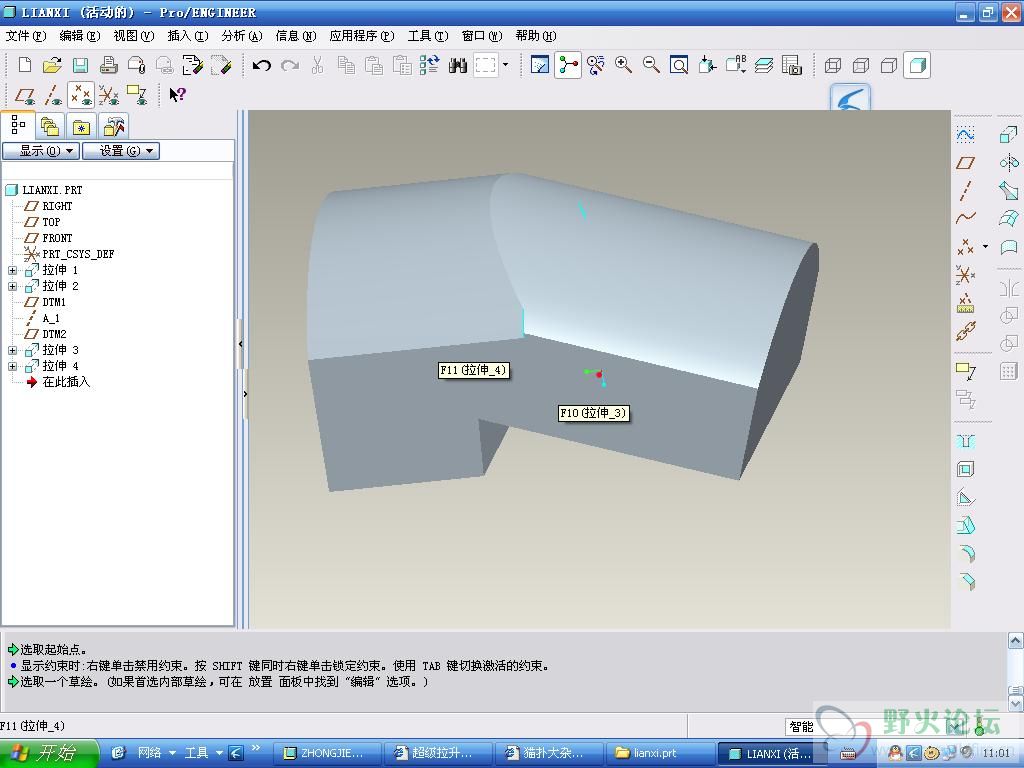1024x768 pixels.
Task: Switch to the model tree tab
Action: (x=19, y=124)
